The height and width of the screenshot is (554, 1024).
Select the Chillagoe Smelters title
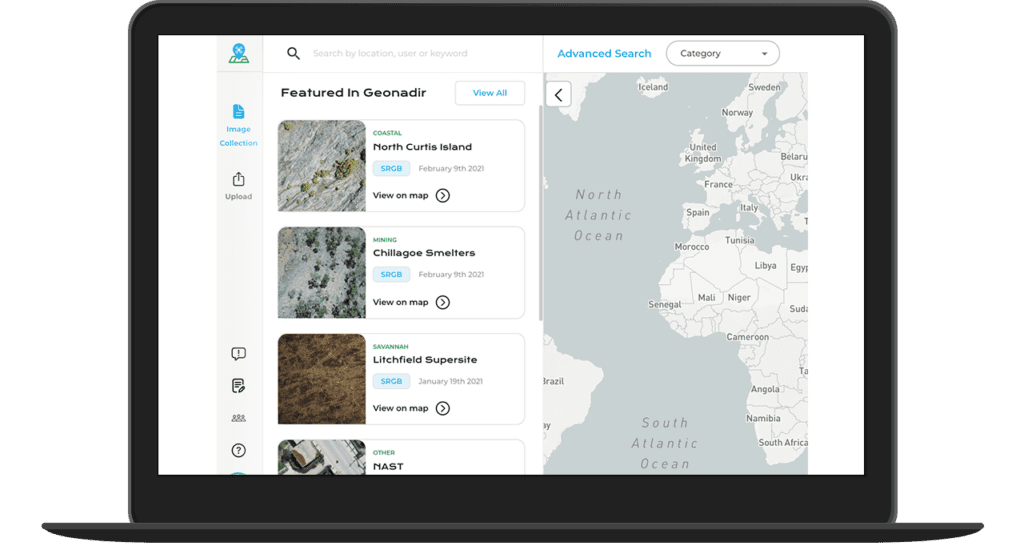(424, 253)
